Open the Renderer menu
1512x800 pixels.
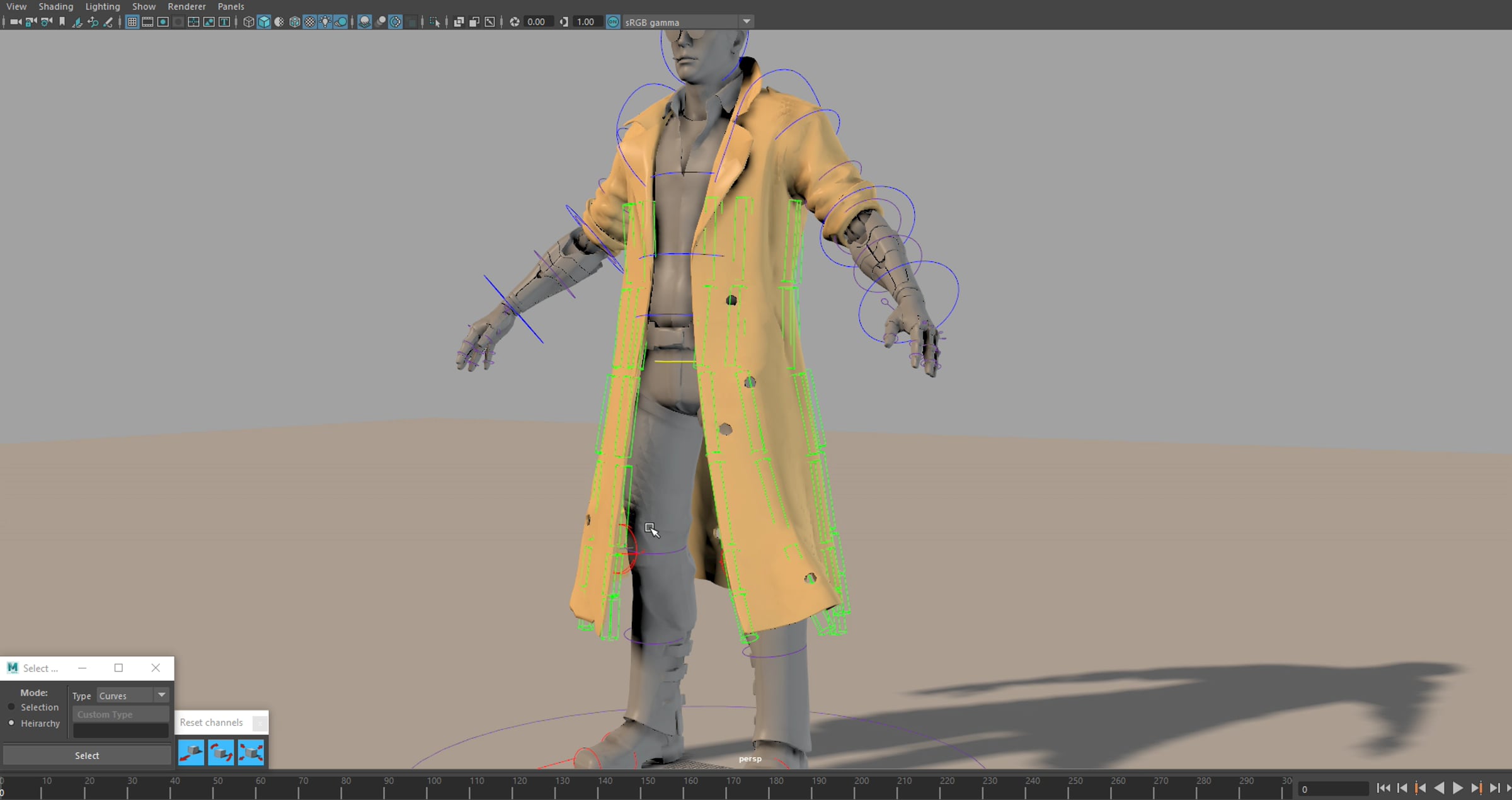(186, 6)
